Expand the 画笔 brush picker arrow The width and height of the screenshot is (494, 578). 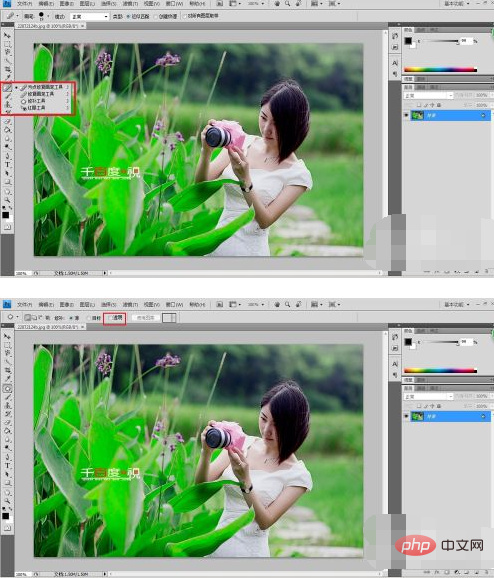coord(48,17)
